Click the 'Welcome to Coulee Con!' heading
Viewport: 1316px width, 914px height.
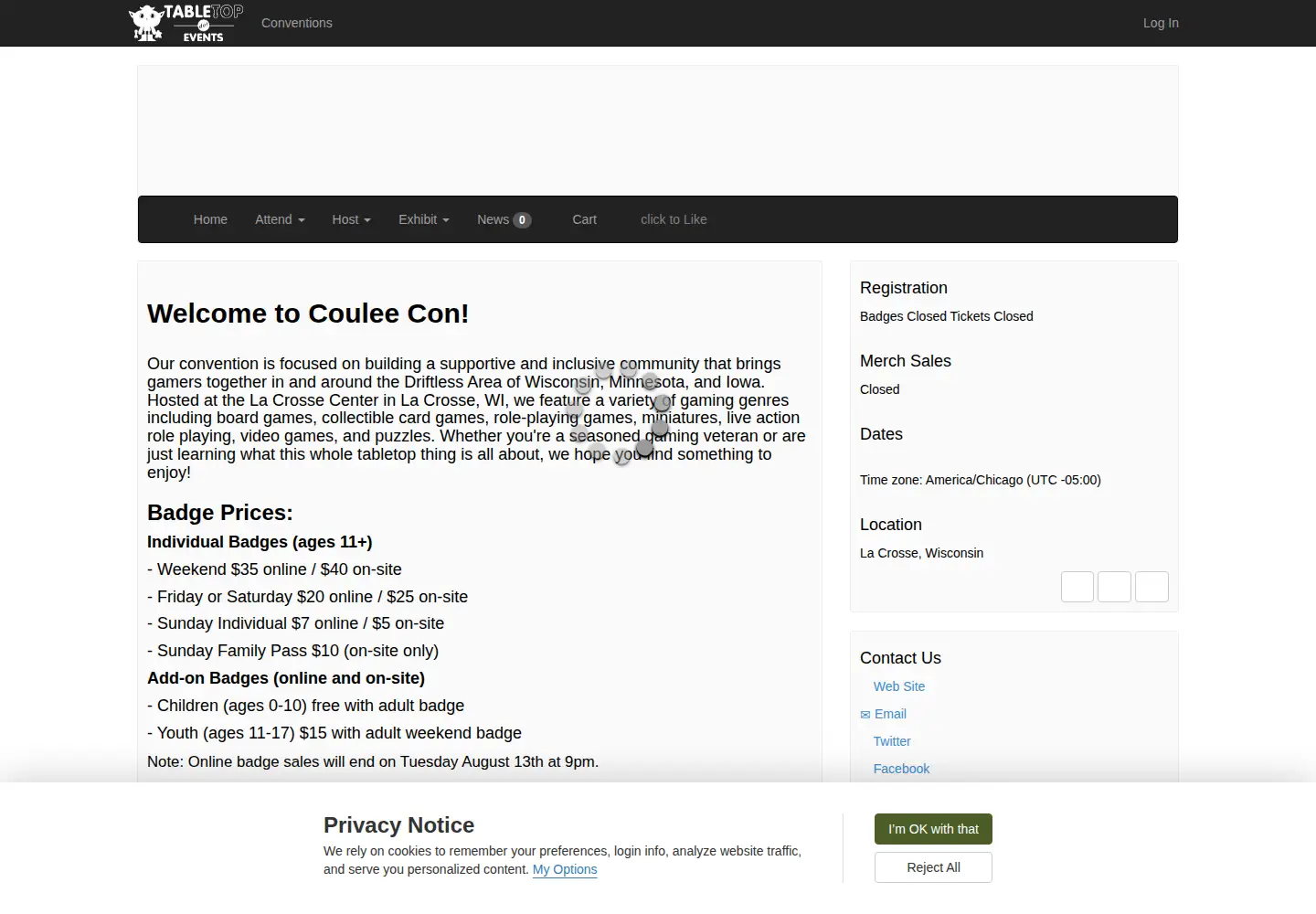308,314
